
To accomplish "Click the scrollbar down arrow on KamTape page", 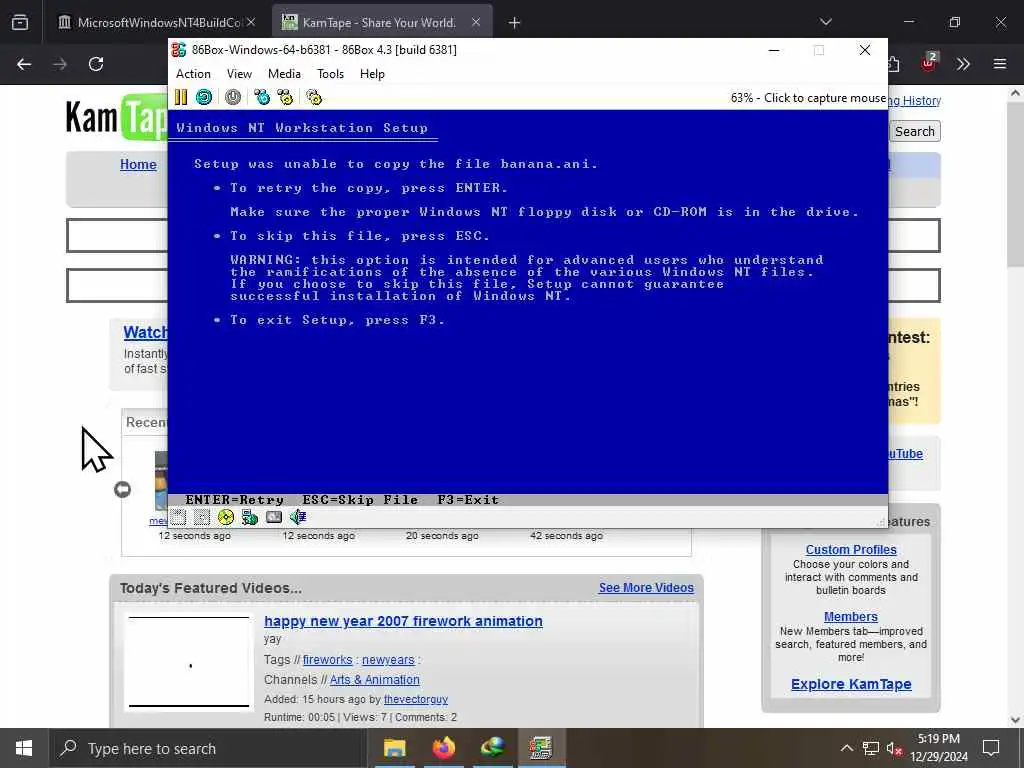I will coord(1015,720).
